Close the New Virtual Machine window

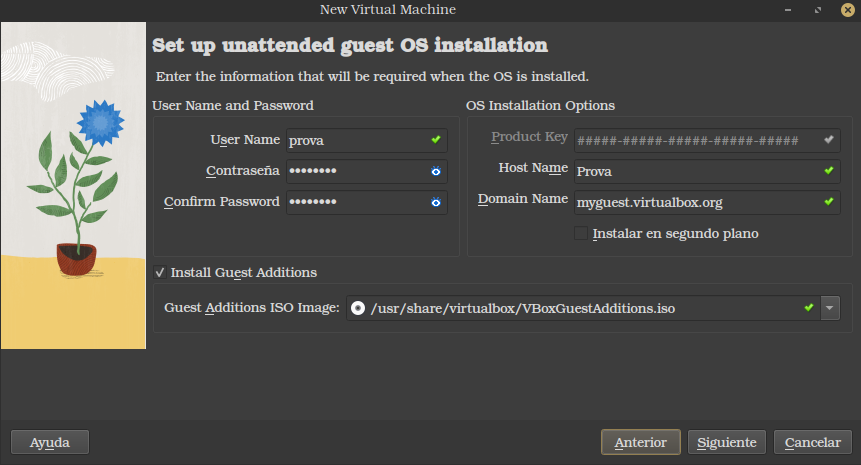pos(846,9)
